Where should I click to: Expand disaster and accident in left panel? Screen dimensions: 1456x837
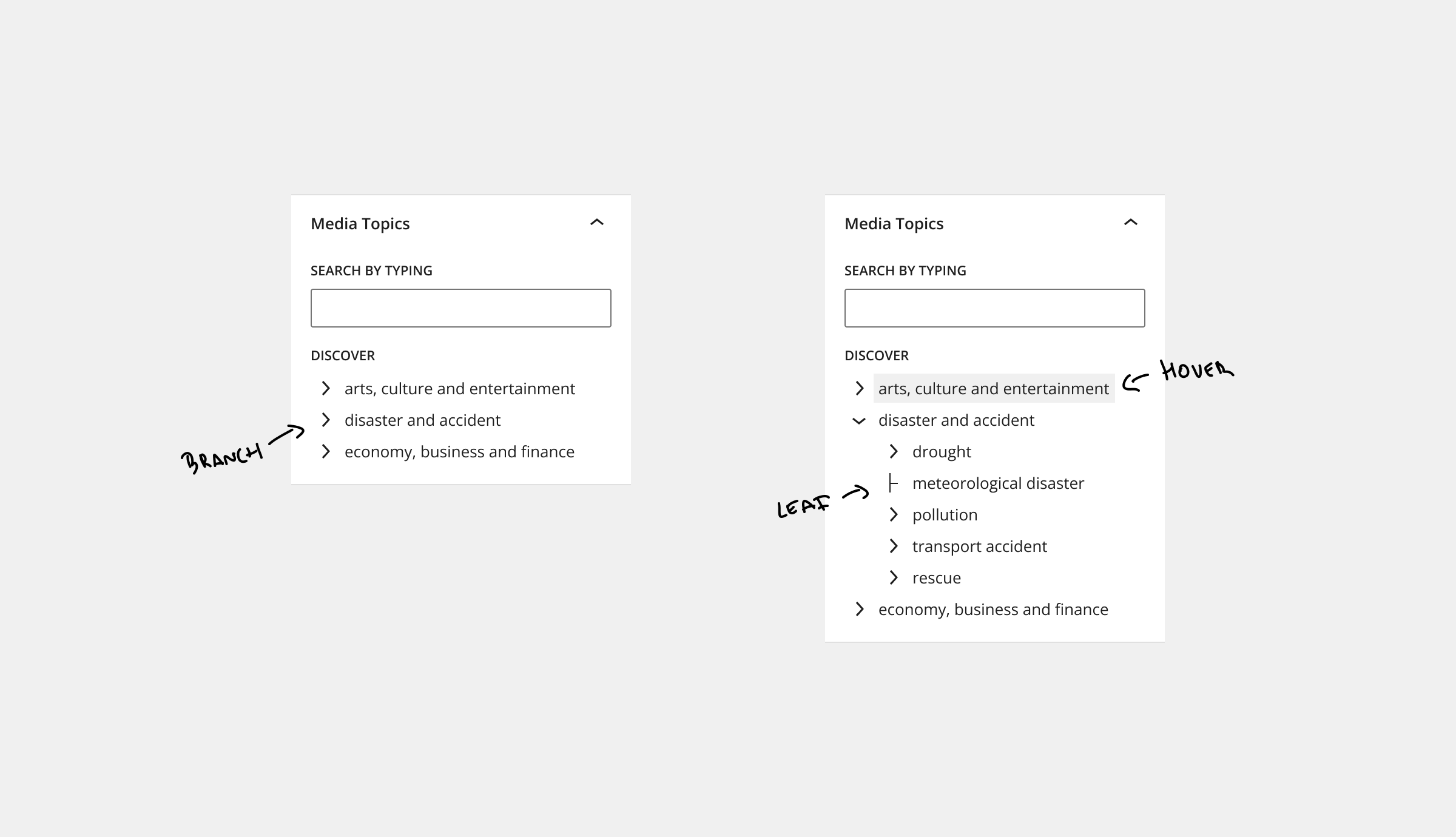[326, 420]
